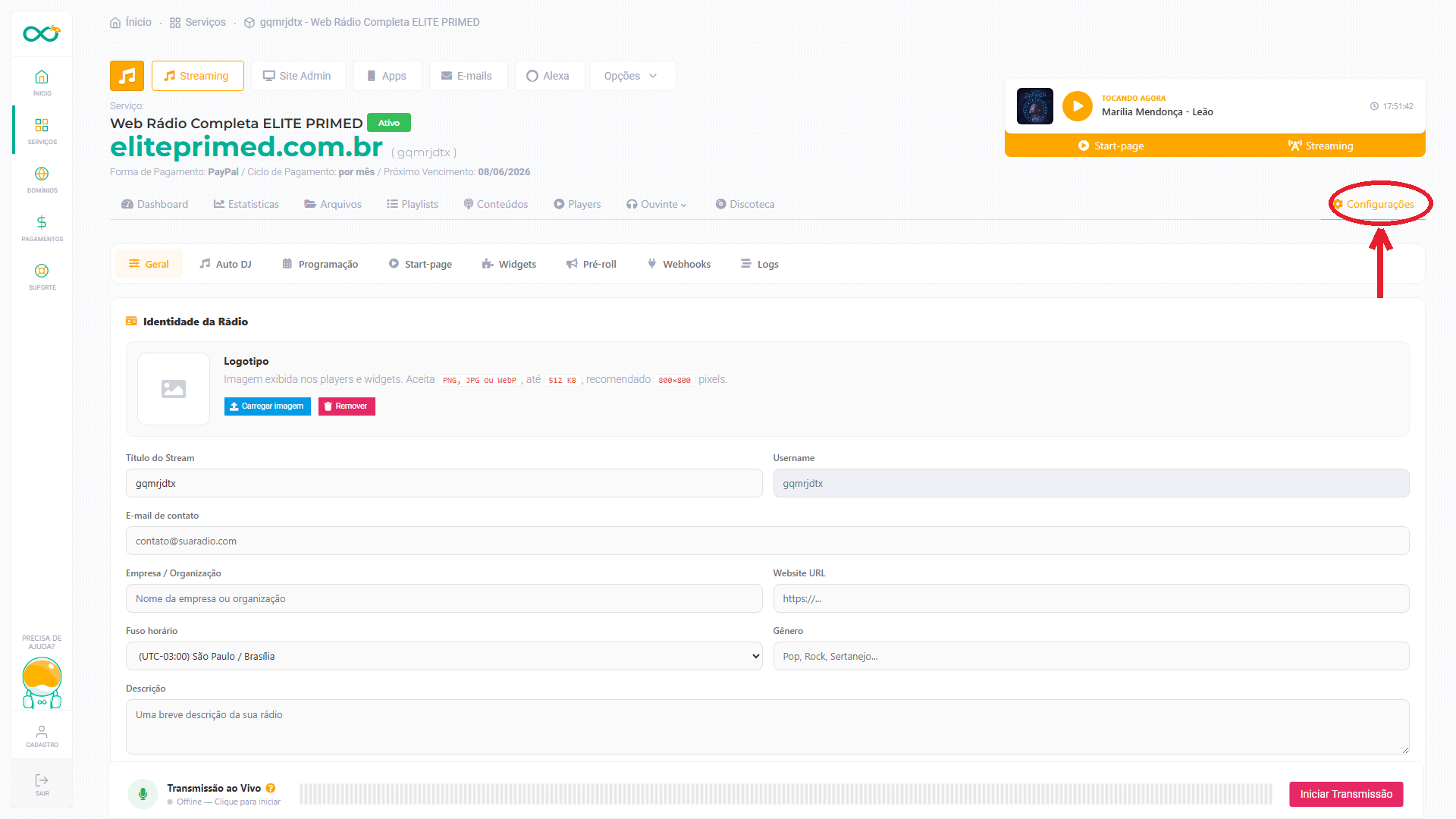Viewport: 1456px width, 819px height.
Task: Select the Start-page settings tab
Action: click(x=420, y=264)
